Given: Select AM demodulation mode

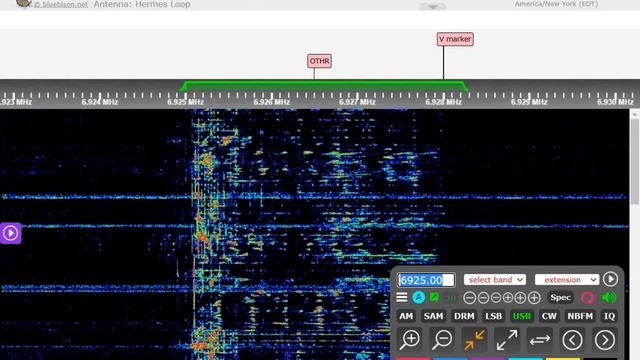Looking at the screenshot, I should coord(406,316).
